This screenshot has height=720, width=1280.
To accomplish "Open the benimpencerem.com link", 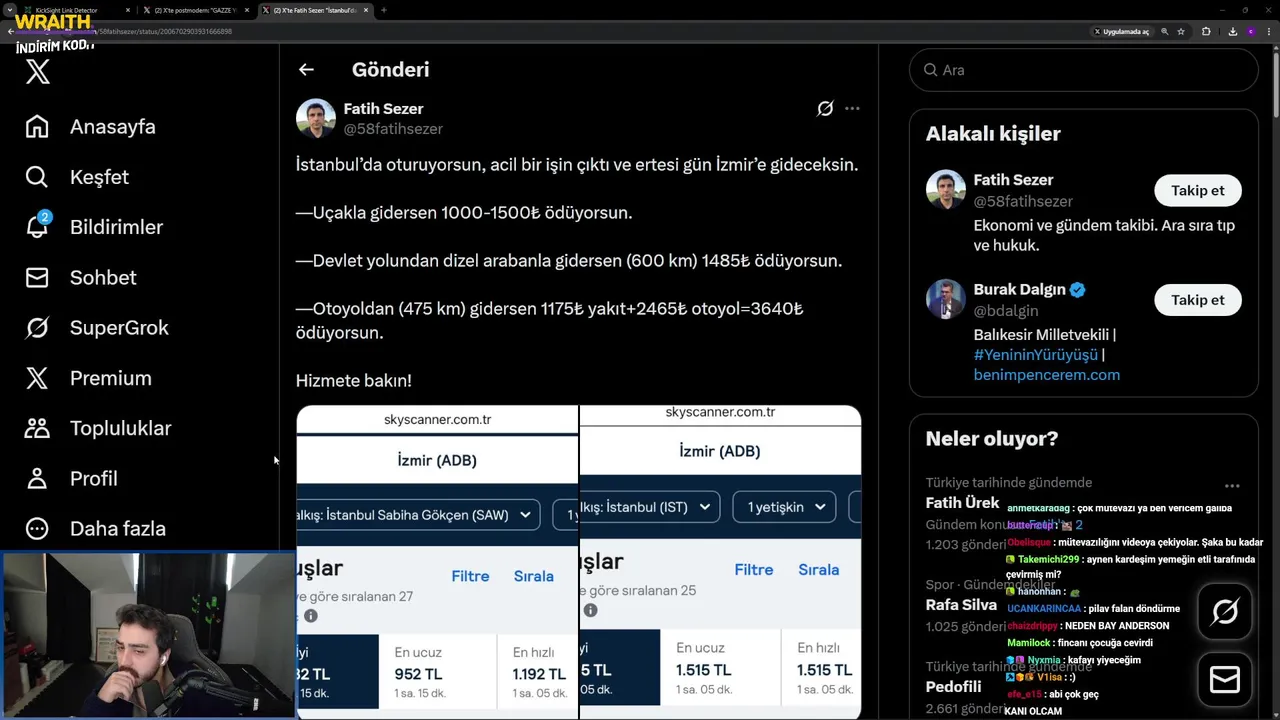I will tap(1046, 375).
